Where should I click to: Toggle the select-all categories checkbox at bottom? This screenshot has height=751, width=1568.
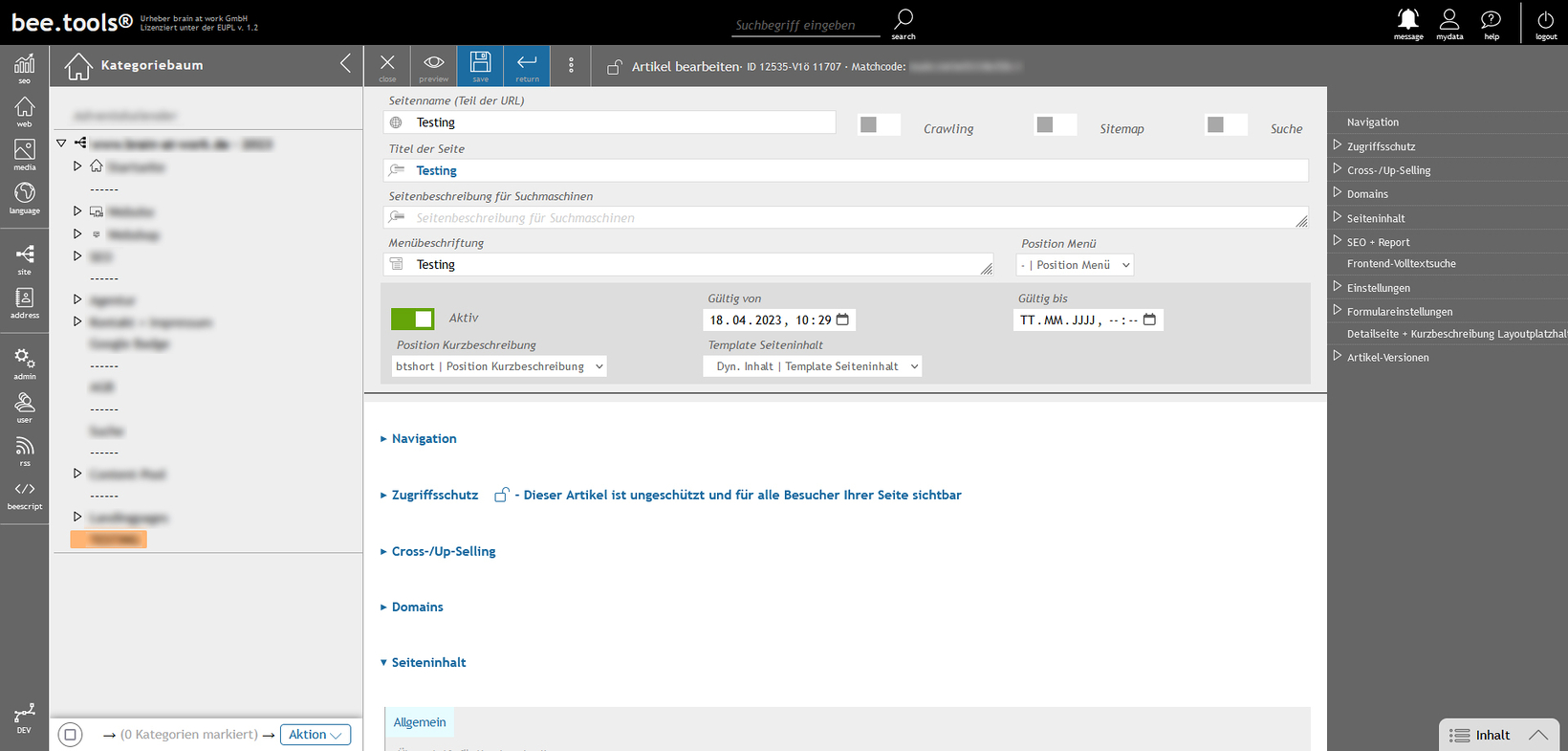tap(70, 735)
